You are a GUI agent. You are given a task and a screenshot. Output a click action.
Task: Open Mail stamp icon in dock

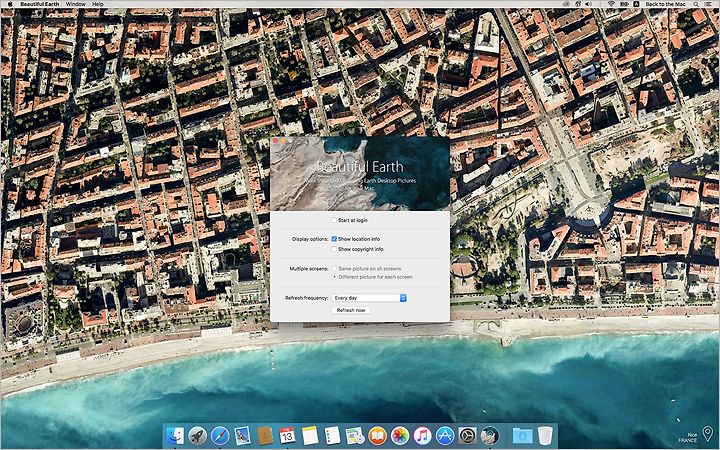(x=242, y=435)
